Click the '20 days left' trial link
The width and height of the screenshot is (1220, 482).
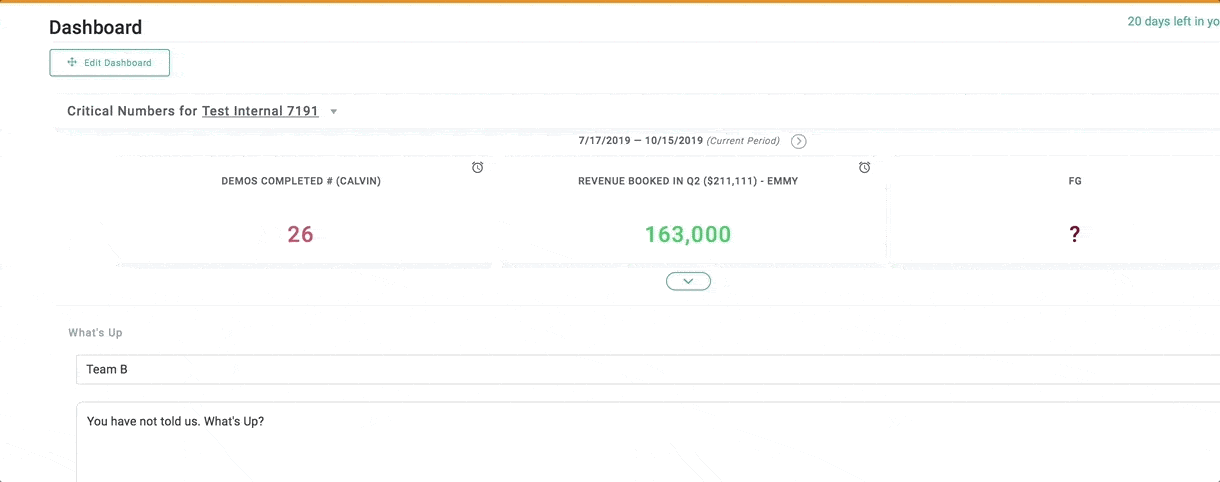pyautogui.click(x=1172, y=21)
